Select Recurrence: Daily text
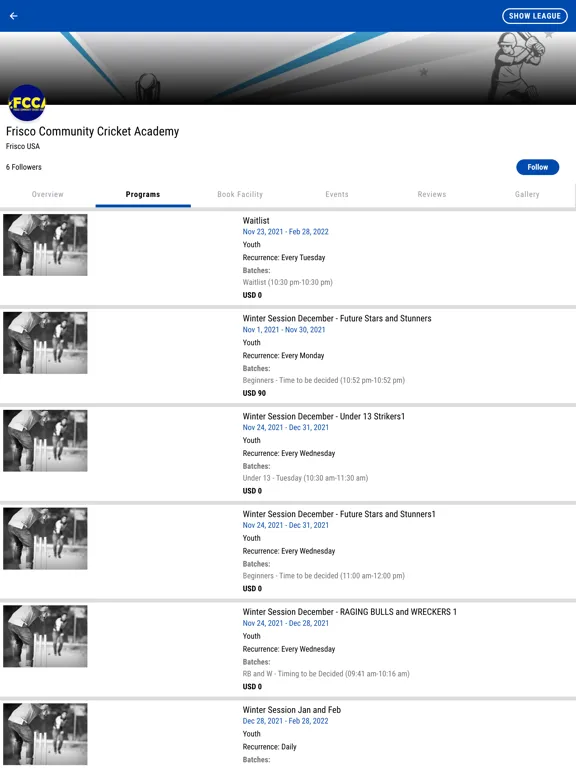 point(269,746)
